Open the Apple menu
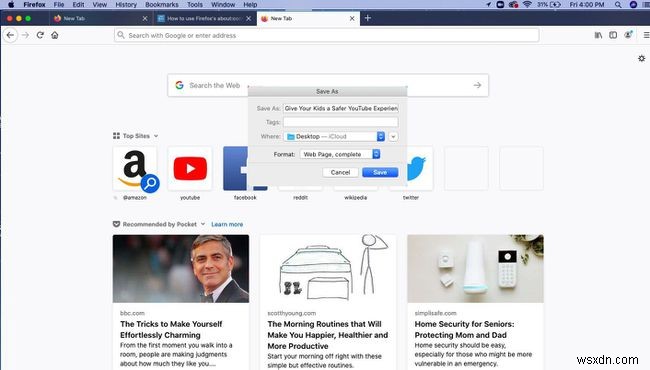 pyautogui.click(x=11, y=5)
